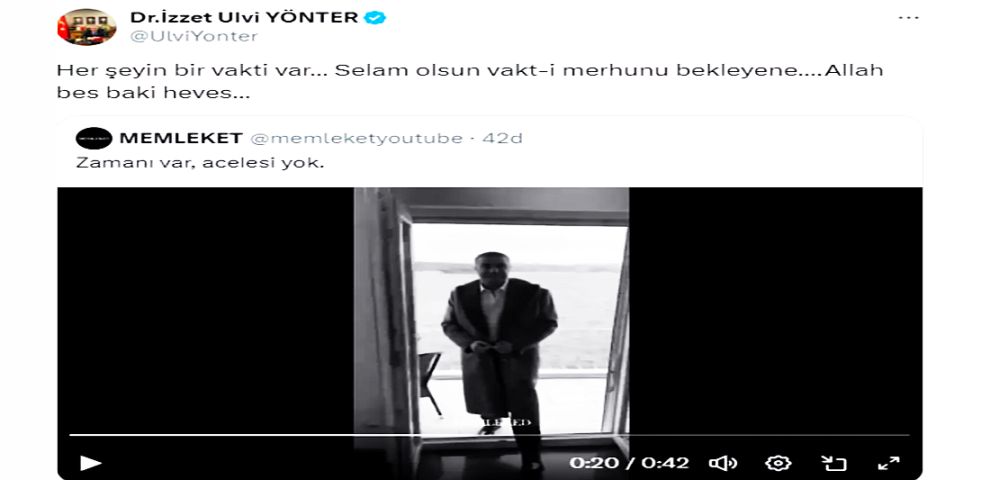The width and height of the screenshot is (990, 480).
Task: Open MEMLEKET channel avatar icon
Action: click(93, 138)
